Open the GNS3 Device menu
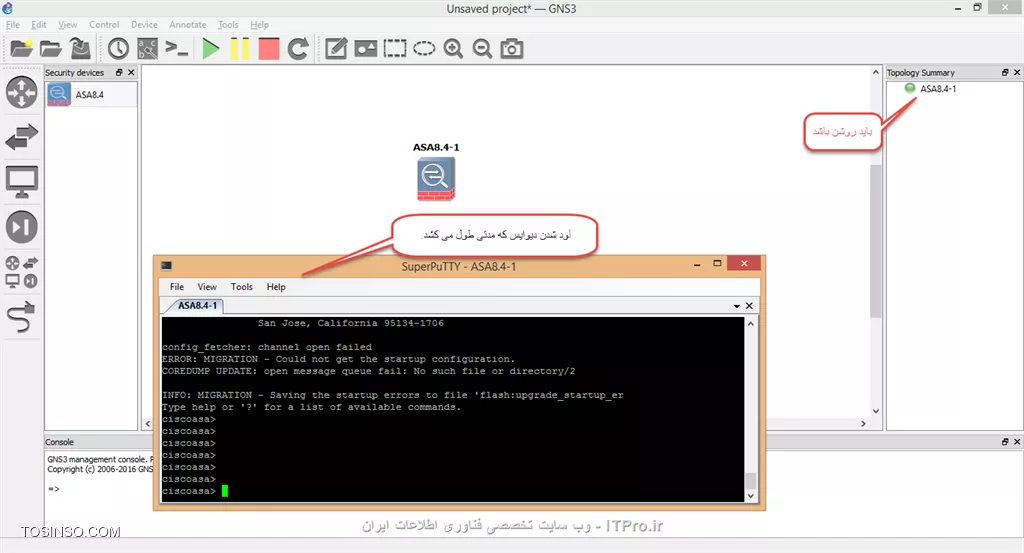Viewport: 1024px width, 553px height. click(144, 25)
